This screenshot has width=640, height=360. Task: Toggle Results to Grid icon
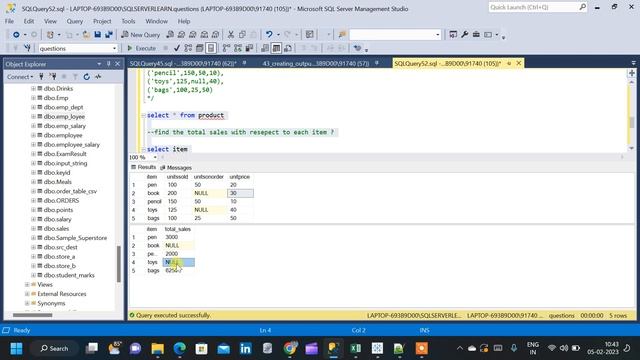click(x=276, y=48)
